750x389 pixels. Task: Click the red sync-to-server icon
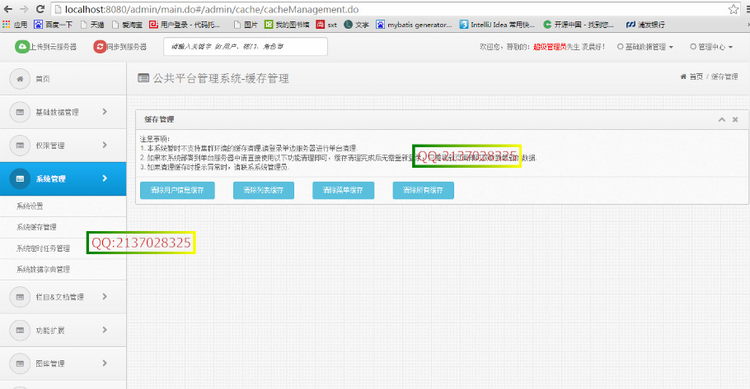[99, 46]
